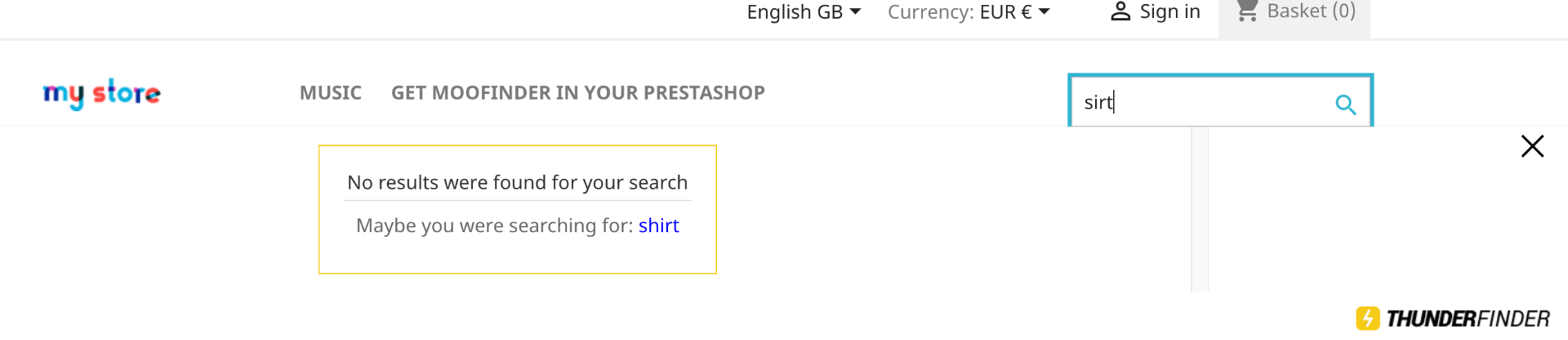Open the MUSIC menu category

331,93
